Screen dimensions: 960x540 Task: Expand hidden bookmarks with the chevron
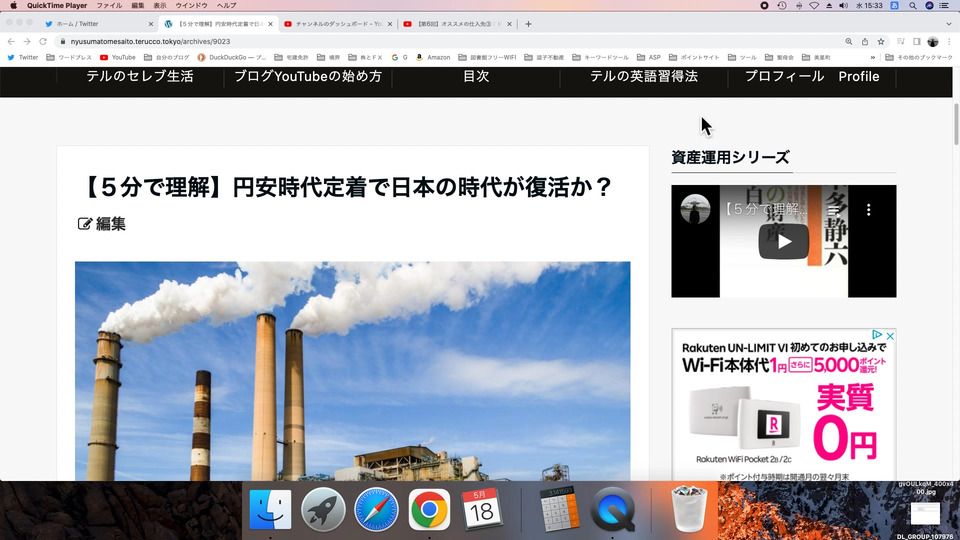tap(872, 58)
